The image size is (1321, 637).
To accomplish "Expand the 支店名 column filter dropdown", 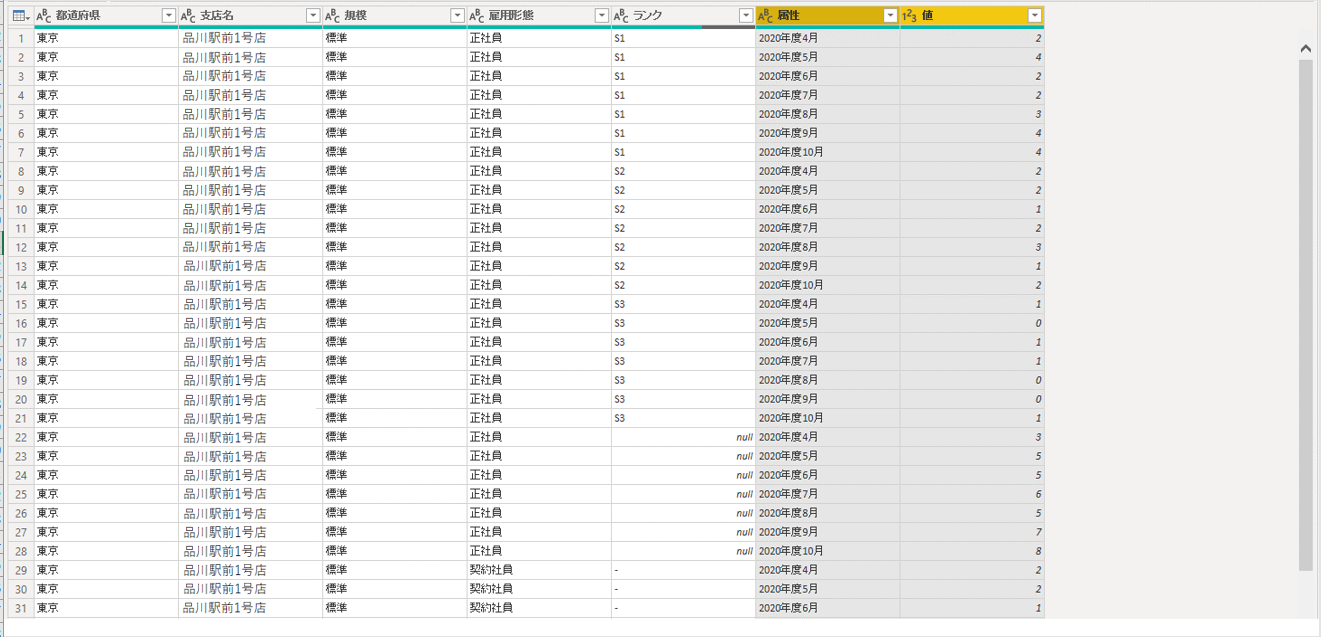I will click(312, 16).
